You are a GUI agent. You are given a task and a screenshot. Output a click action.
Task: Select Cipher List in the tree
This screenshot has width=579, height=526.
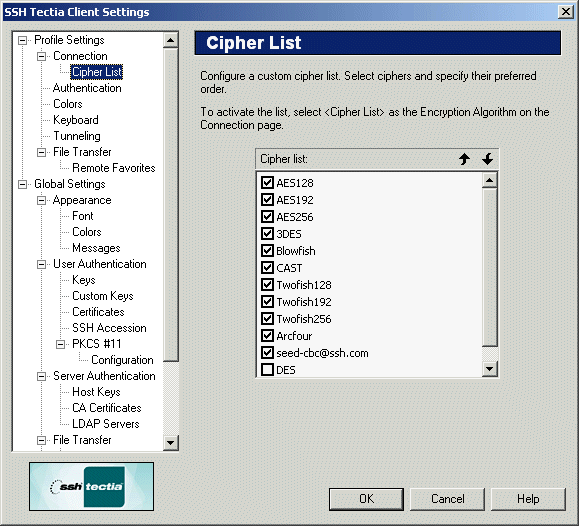96,72
